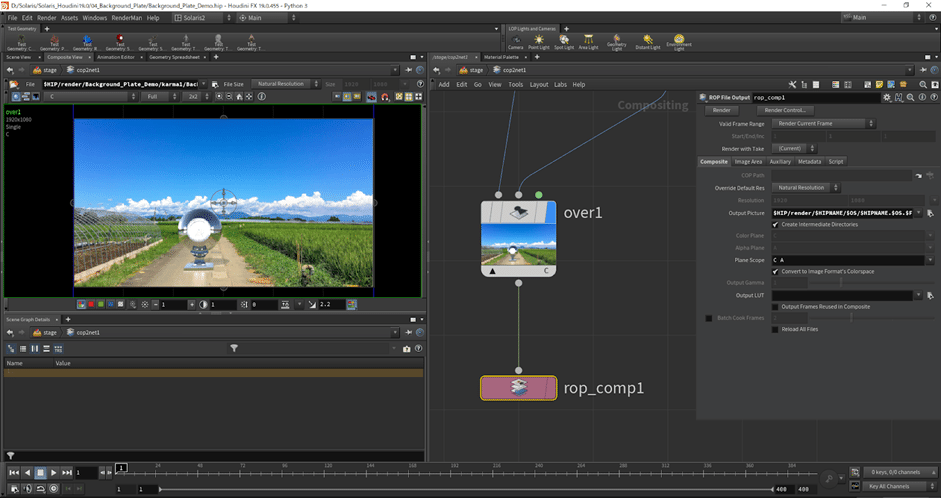The height and width of the screenshot is (498, 941).
Task: Open the file chooser for Output LUT
Action: pyautogui.click(x=930, y=295)
